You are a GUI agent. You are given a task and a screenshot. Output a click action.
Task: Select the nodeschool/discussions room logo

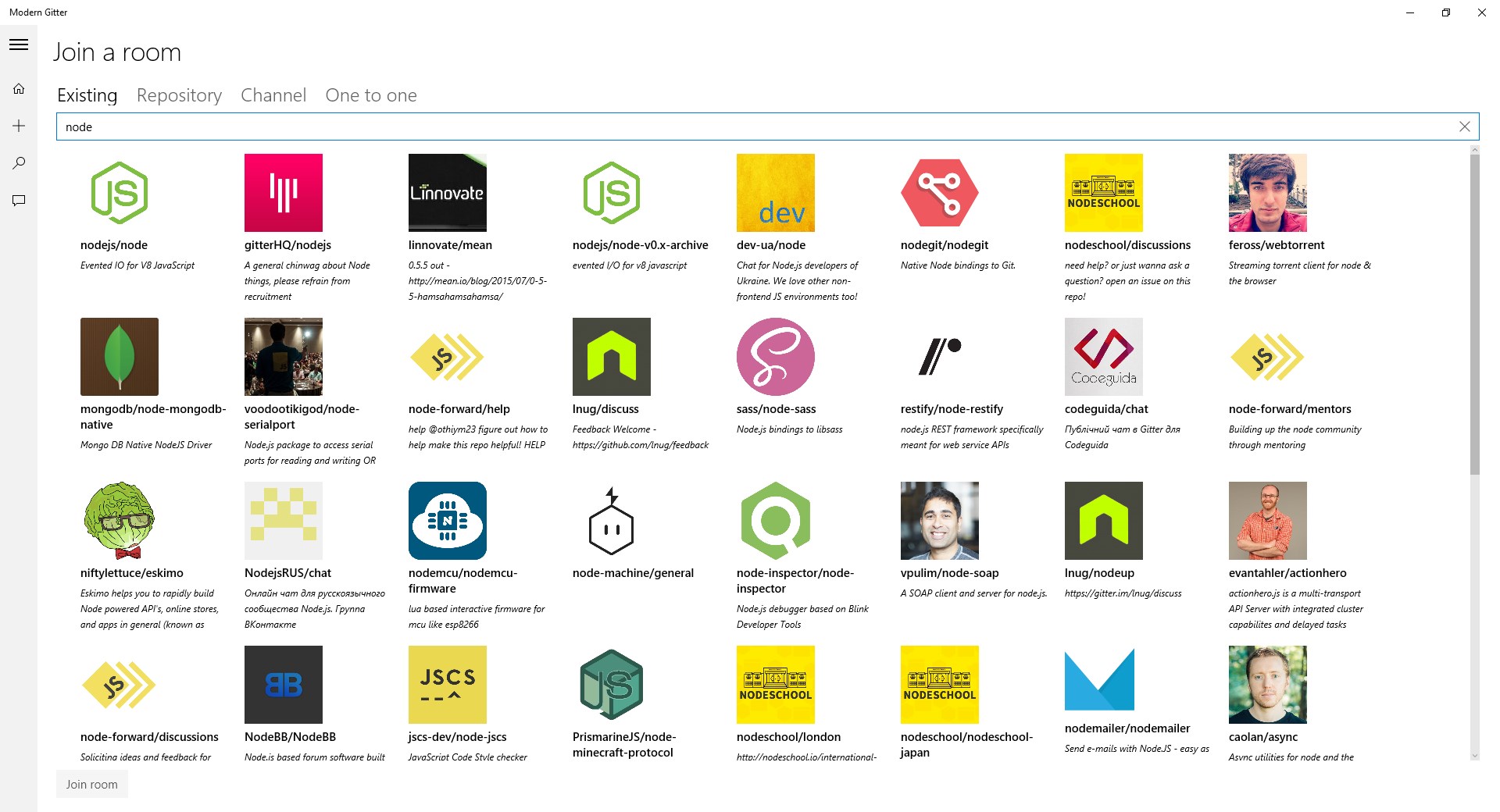1104,193
